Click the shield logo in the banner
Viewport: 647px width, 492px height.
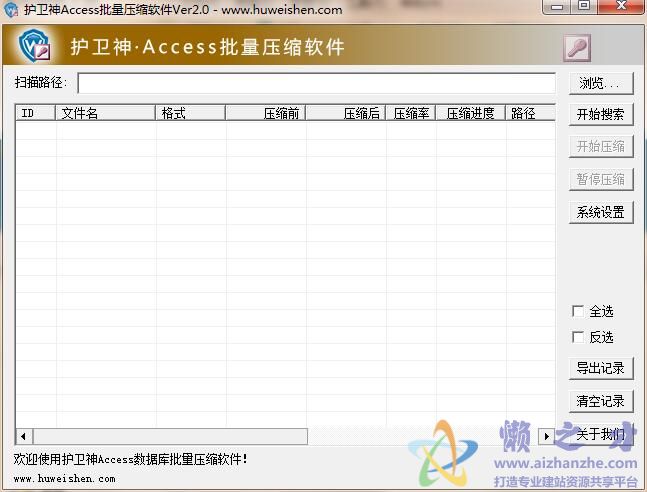(34, 45)
